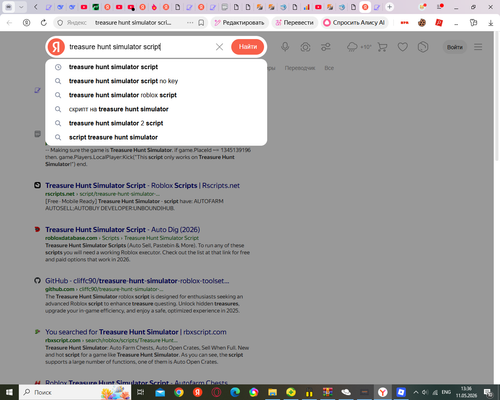Open the volume control in tray
Viewport: 500px width, 400px height.
[425, 392]
